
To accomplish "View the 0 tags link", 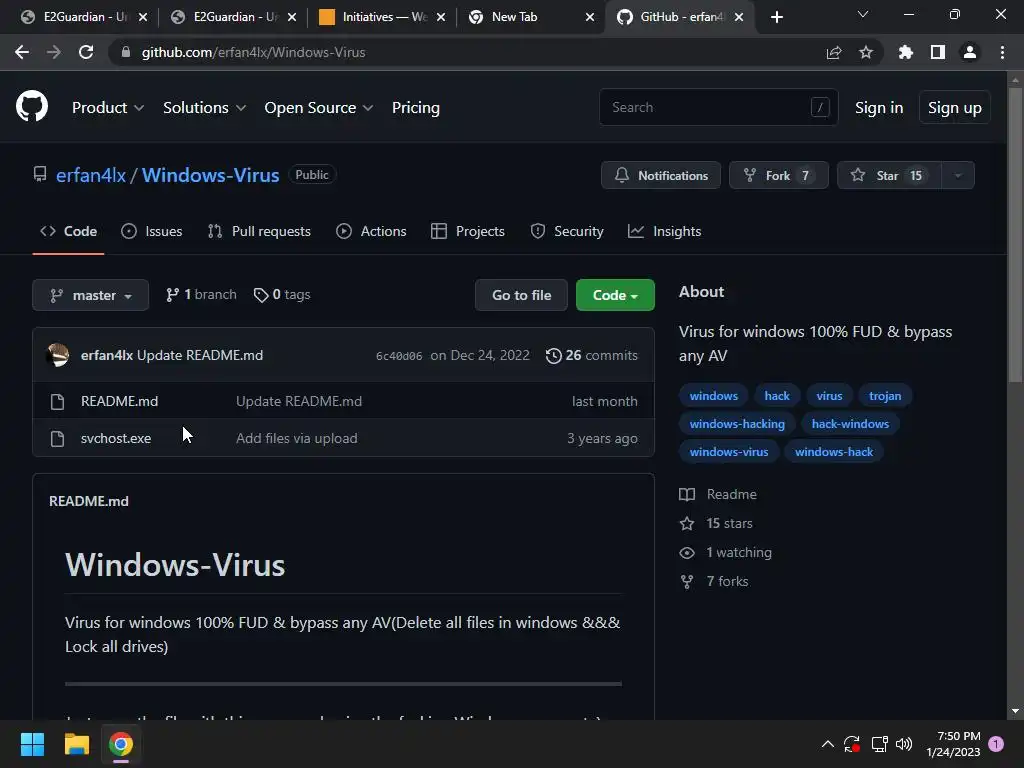I will [282, 295].
